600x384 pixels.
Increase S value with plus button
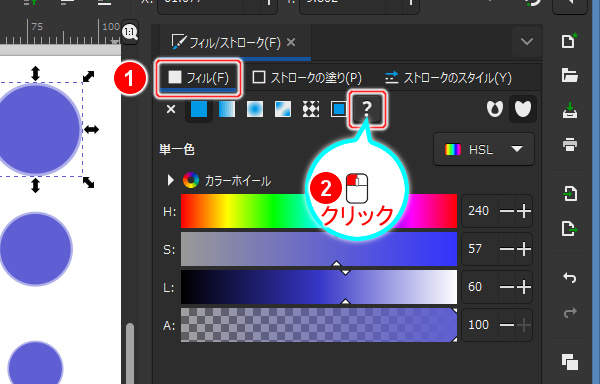pos(524,249)
